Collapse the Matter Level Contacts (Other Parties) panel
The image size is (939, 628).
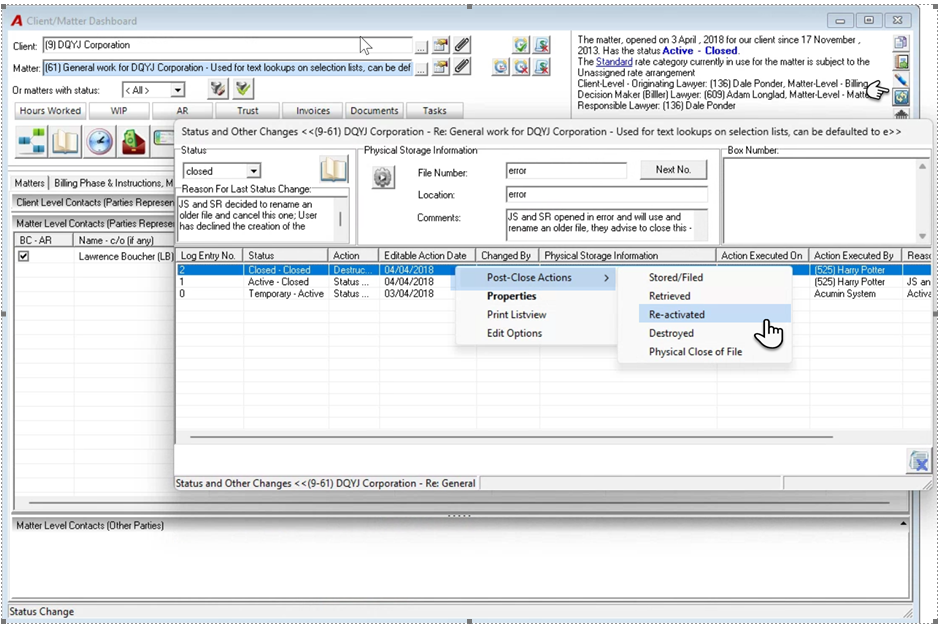902,524
